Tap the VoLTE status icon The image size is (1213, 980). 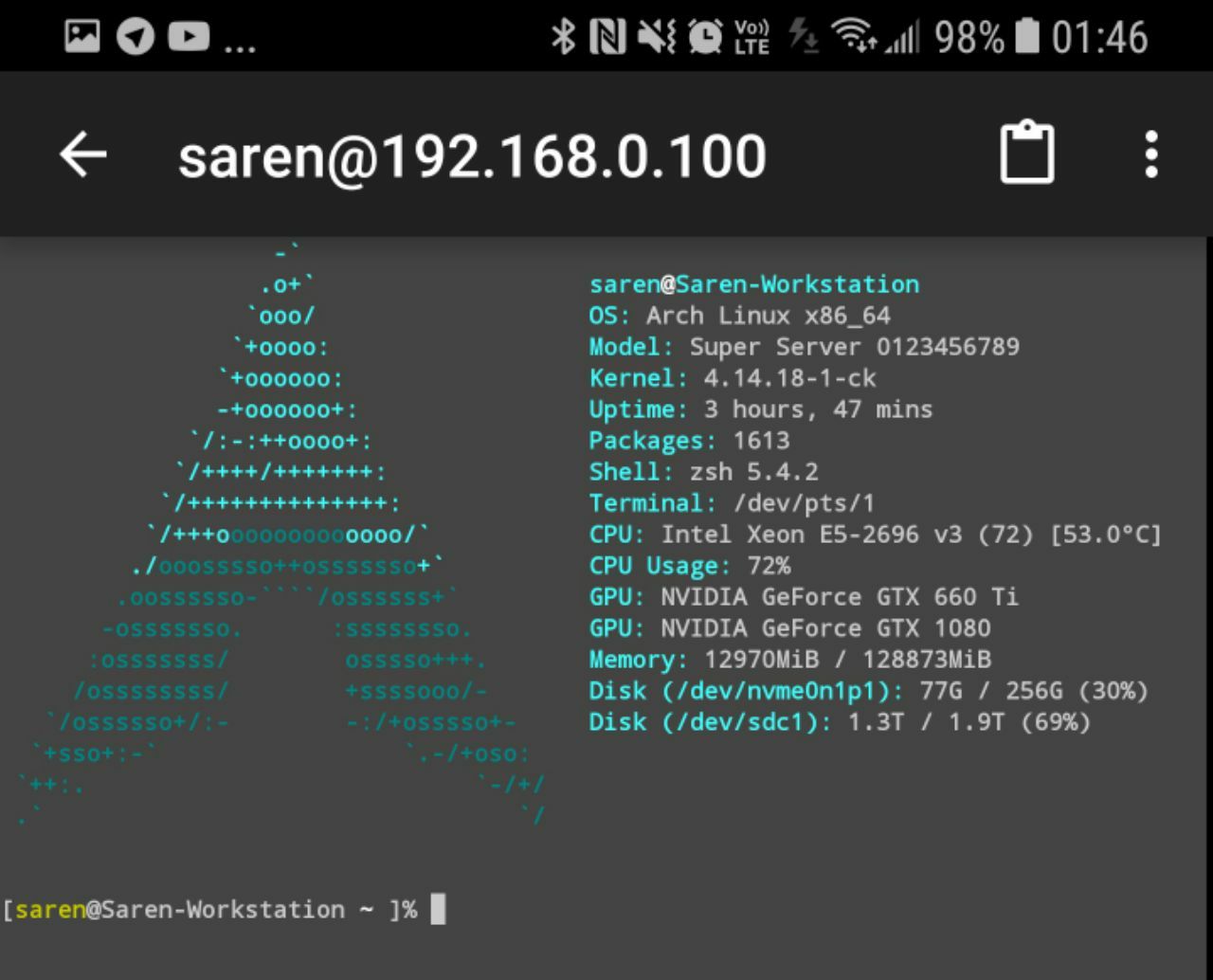(752, 37)
